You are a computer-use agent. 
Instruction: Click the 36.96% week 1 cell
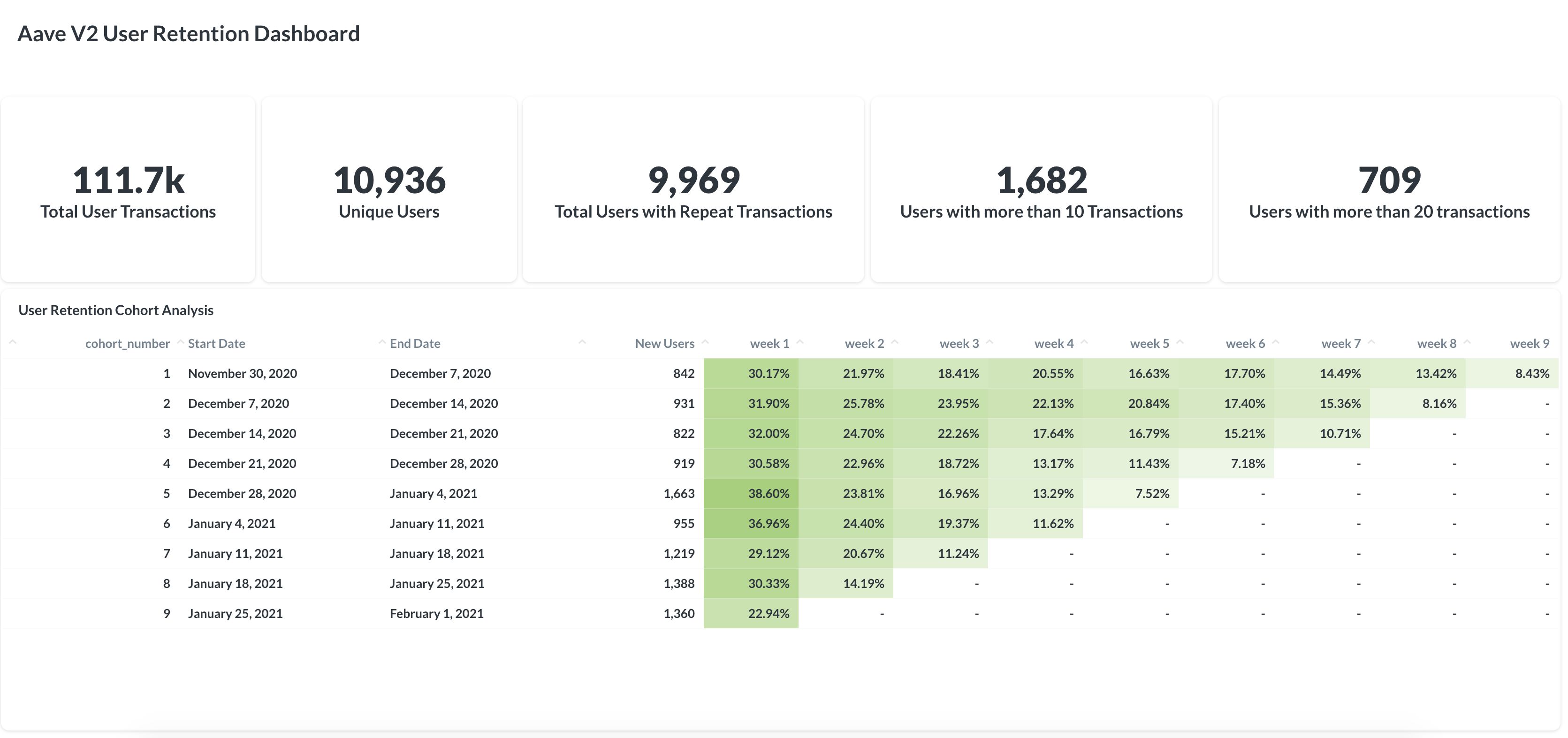[x=751, y=523]
